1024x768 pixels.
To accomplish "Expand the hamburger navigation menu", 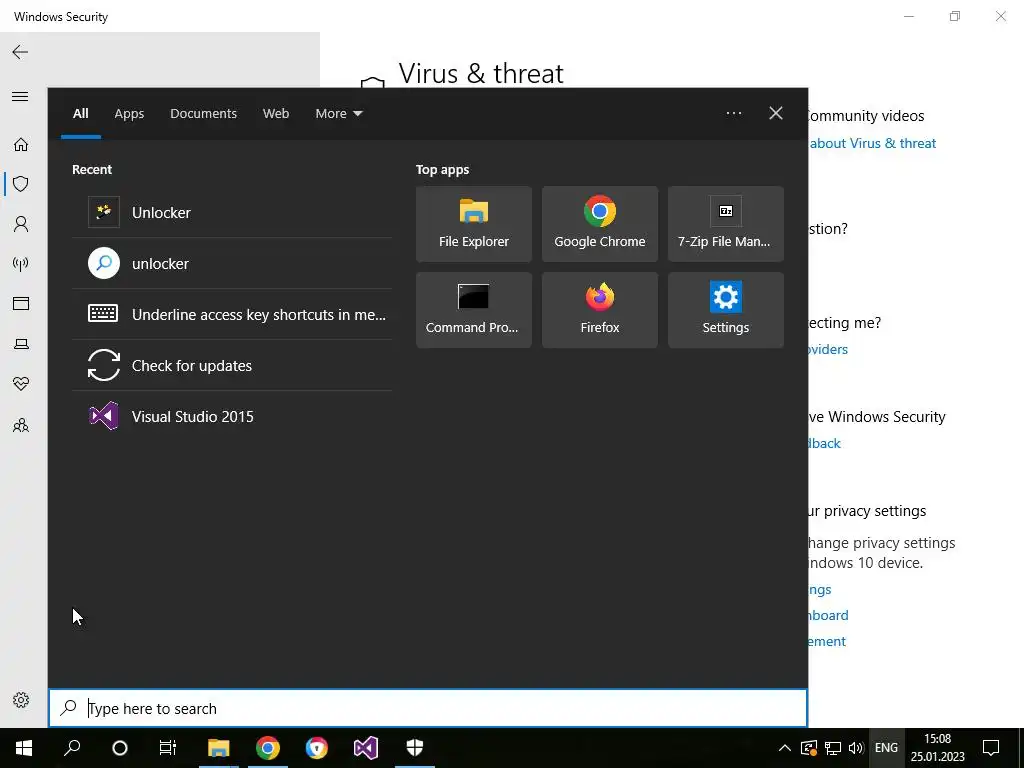I will click(20, 97).
